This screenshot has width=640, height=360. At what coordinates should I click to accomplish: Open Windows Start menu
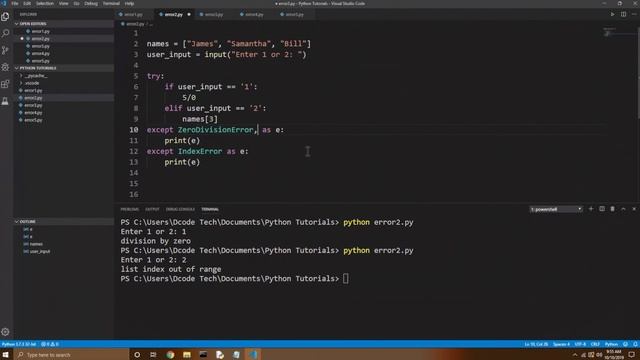pos(6,355)
